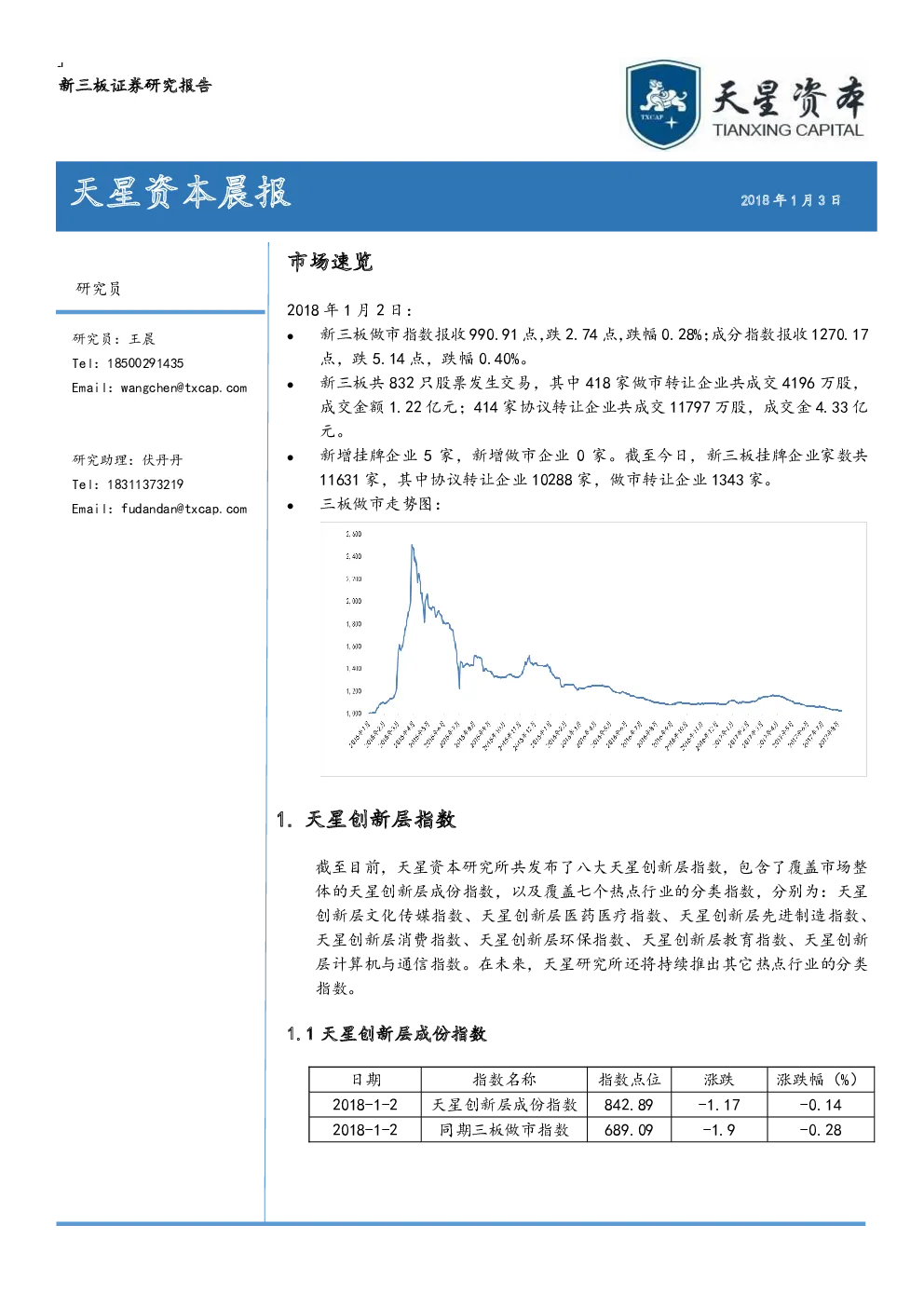Viewport: 924px width, 1307px height.
Task: Click the "指数名称" table header
Action: coord(504,1080)
